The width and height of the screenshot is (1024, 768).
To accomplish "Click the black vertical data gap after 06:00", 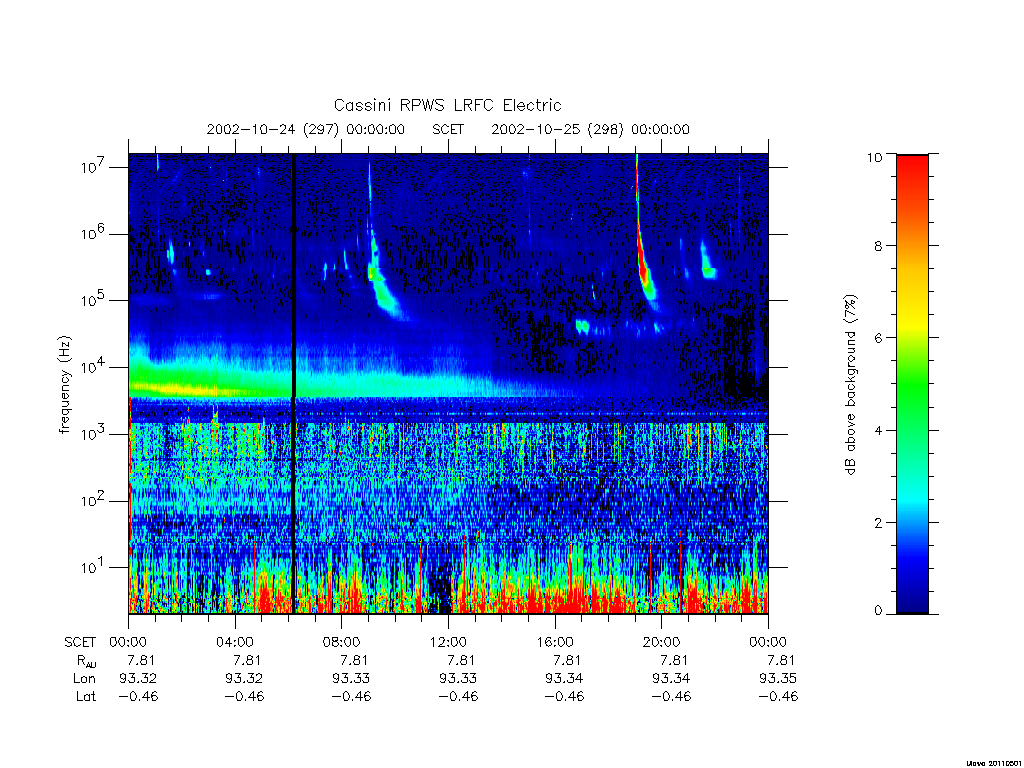I will pyautogui.click(x=294, y=383).
